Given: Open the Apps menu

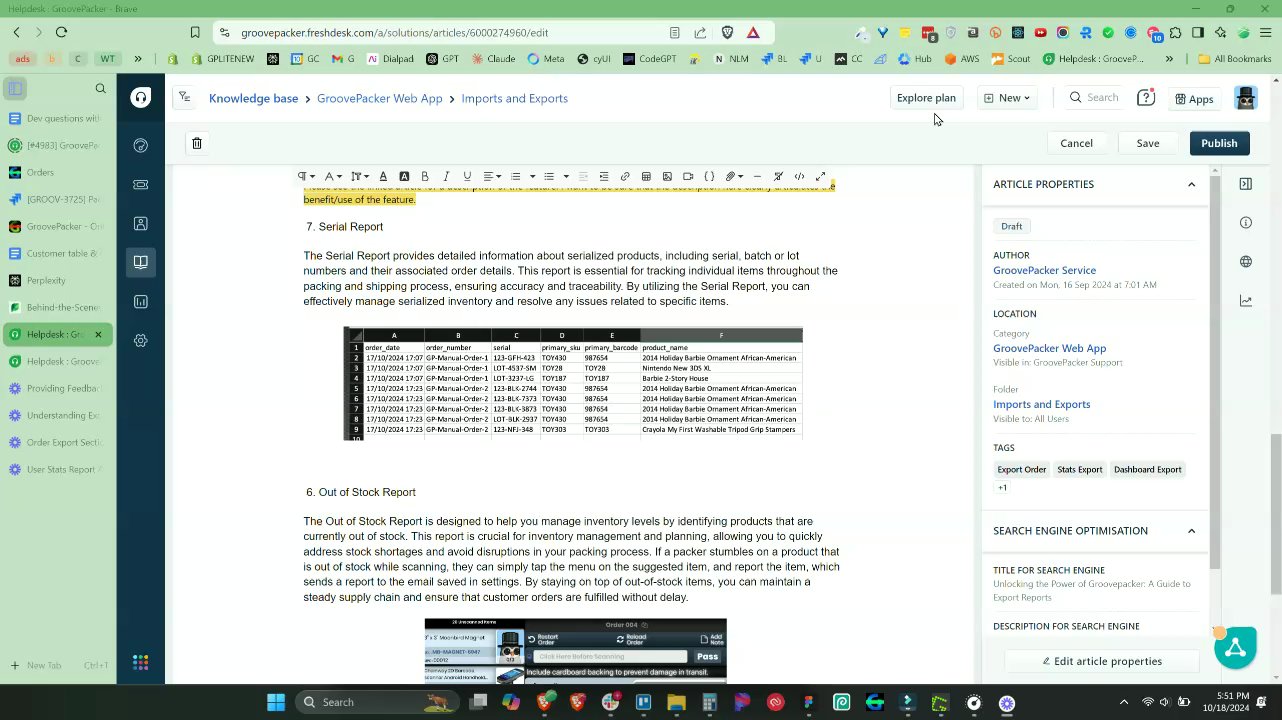Looking at the screenshot, I should [x=1194, y=98].
